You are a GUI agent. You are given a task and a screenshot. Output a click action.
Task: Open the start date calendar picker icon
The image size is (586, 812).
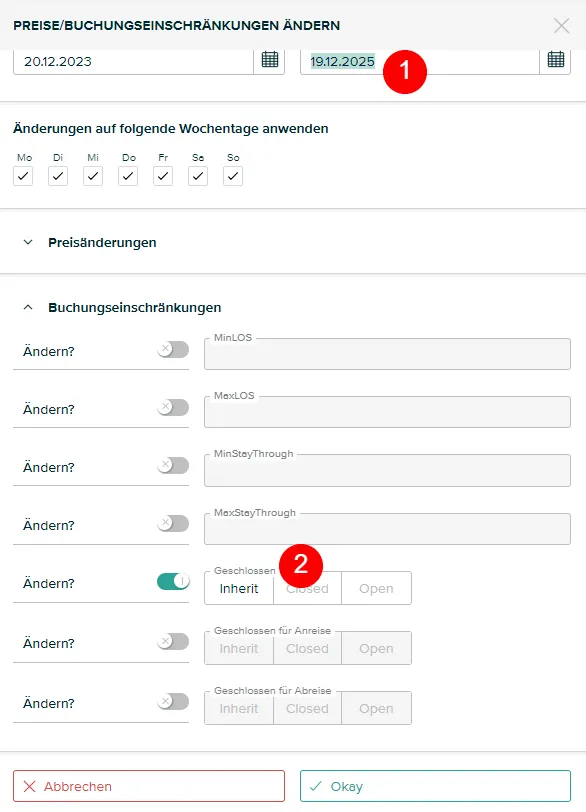click(x=269, y=60)
